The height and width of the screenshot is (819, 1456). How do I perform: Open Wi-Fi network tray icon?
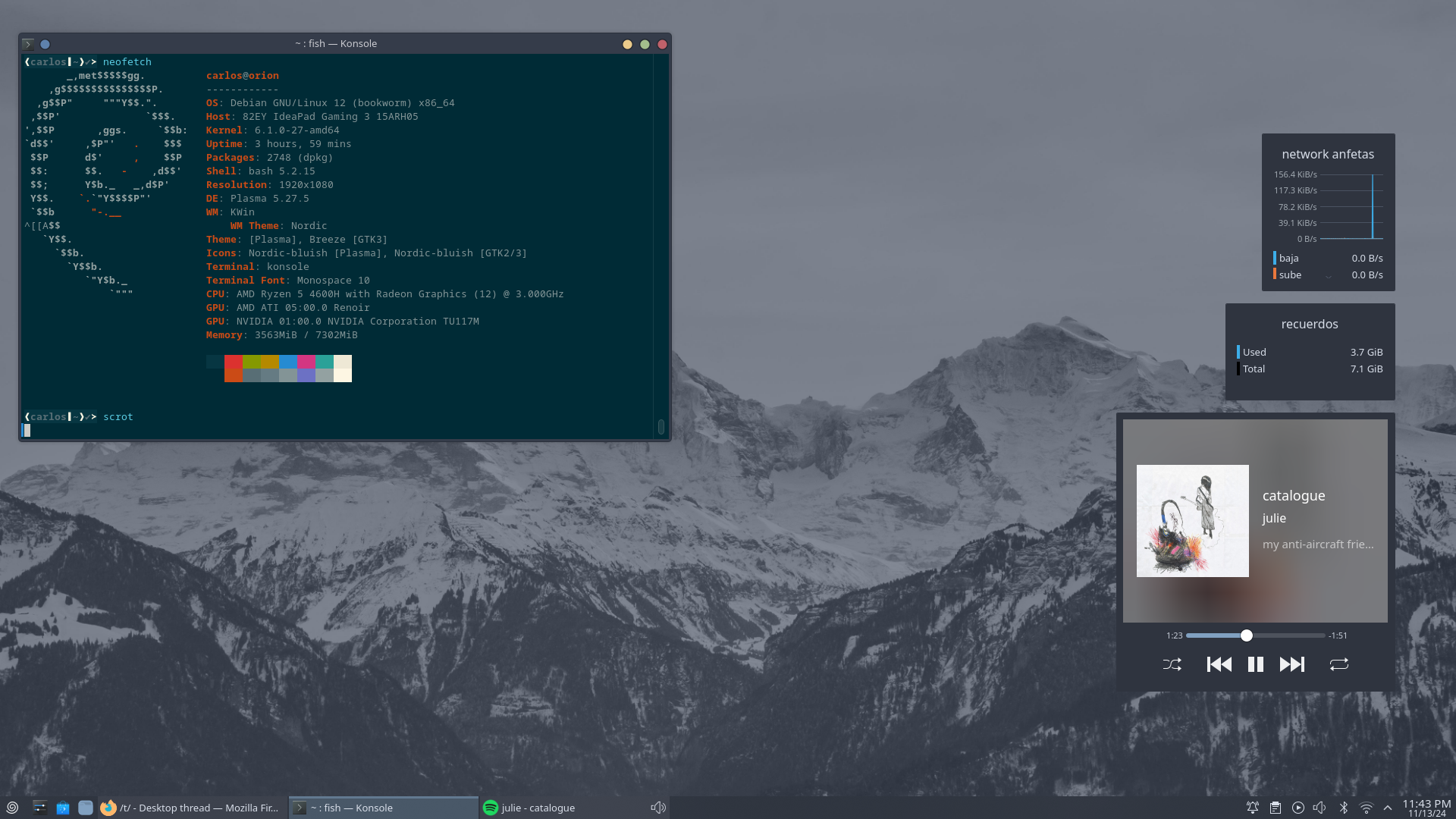1366,808
